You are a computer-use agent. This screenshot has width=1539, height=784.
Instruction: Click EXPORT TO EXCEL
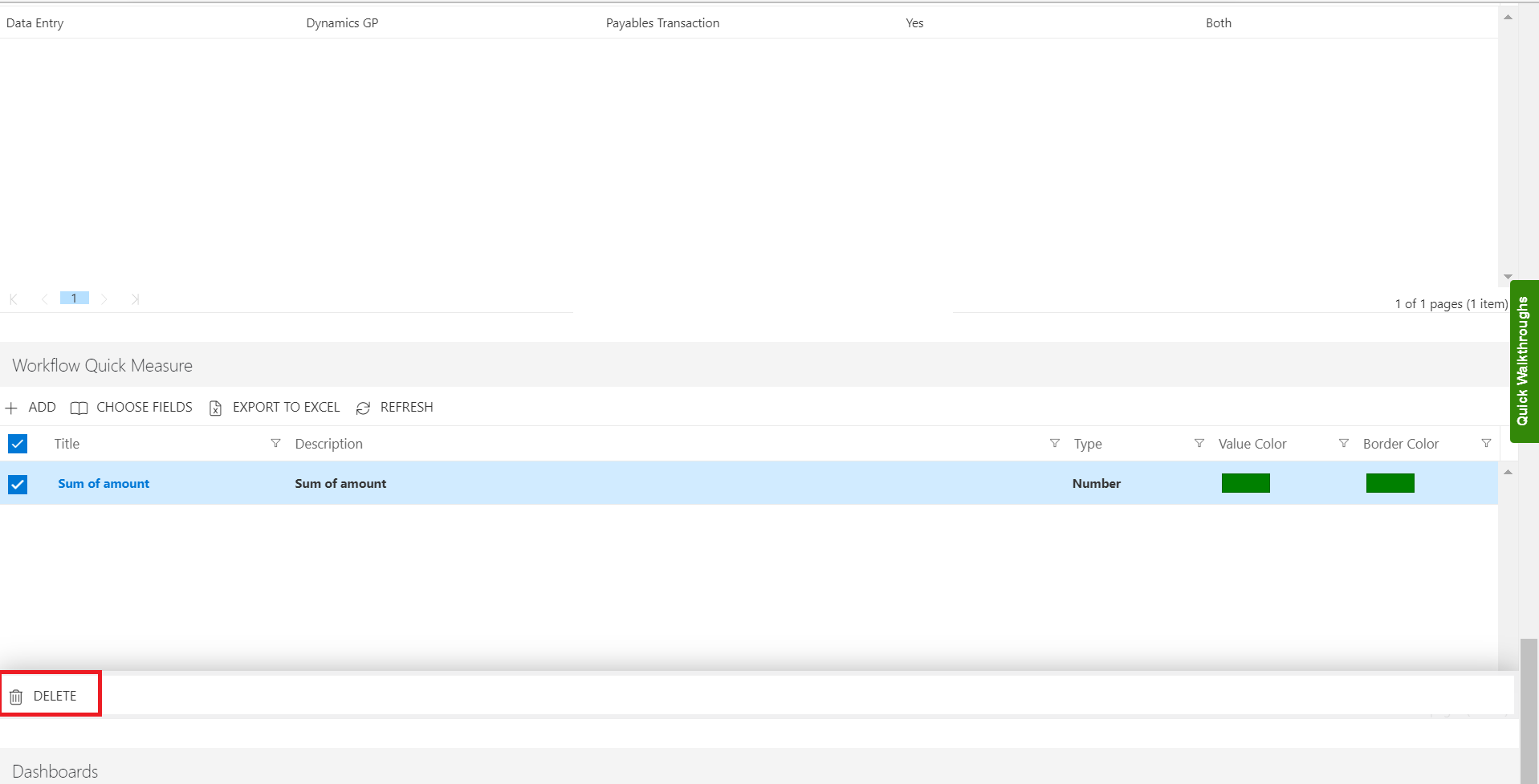(x=274, y=408)
